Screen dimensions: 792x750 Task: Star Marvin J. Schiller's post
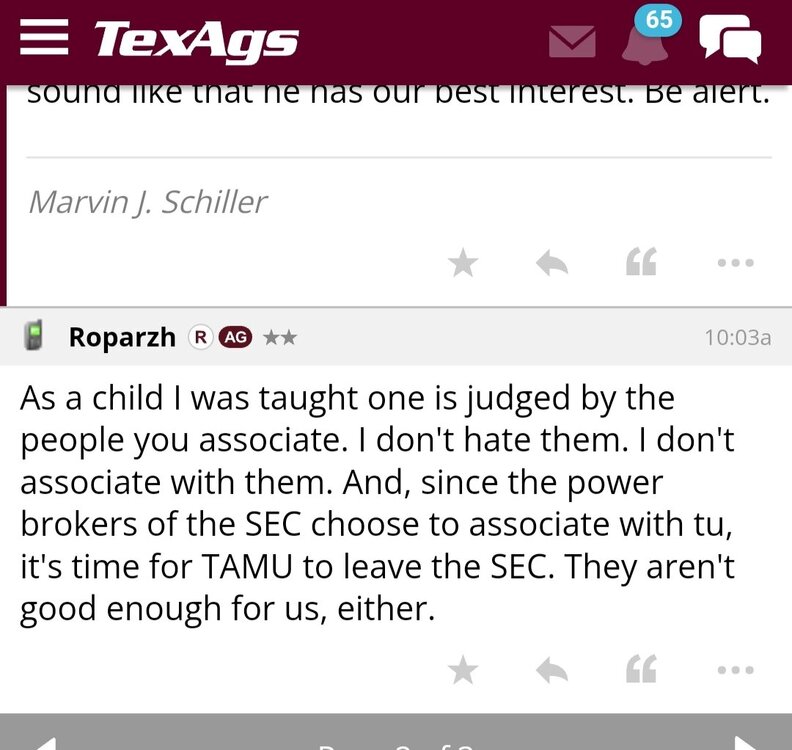(462, 263)
